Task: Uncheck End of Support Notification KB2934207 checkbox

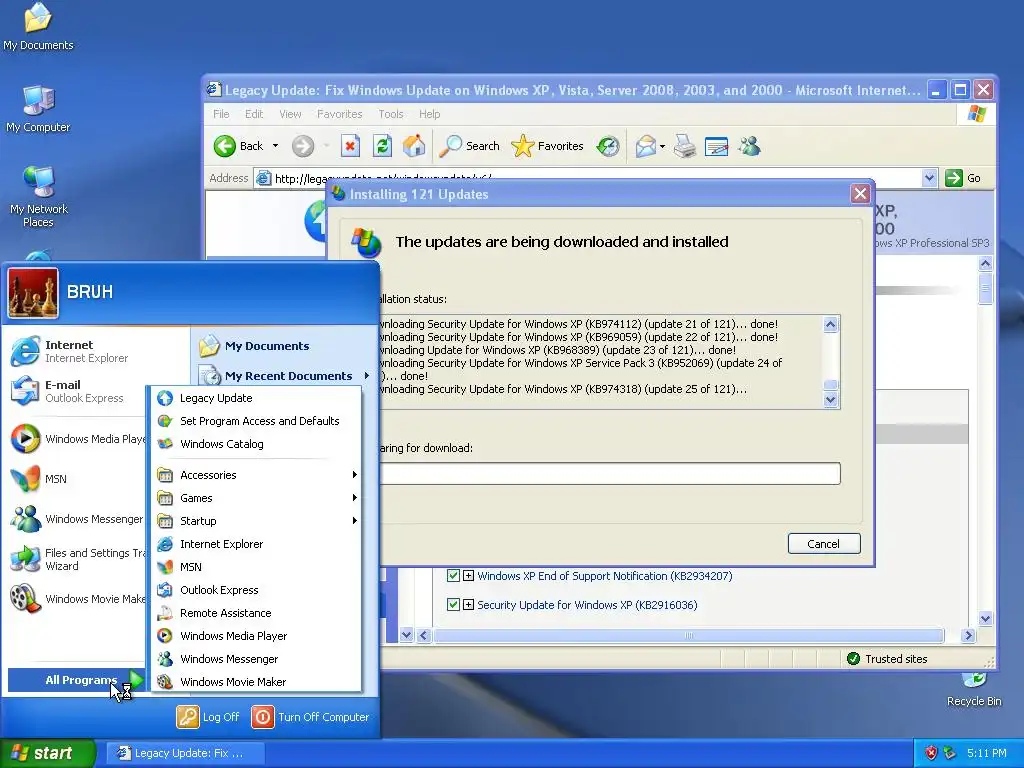Action: [453, 575]
